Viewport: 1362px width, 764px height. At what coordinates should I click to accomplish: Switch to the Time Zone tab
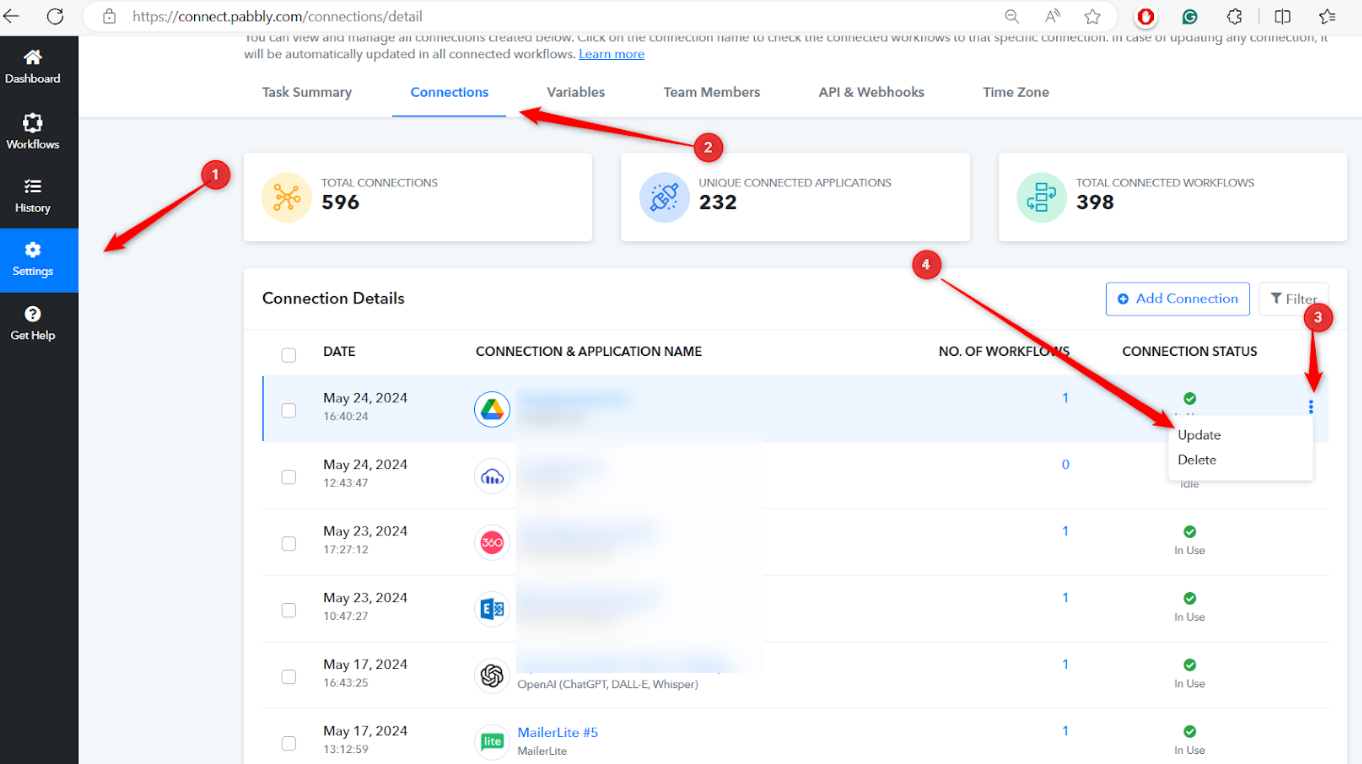1016,92
